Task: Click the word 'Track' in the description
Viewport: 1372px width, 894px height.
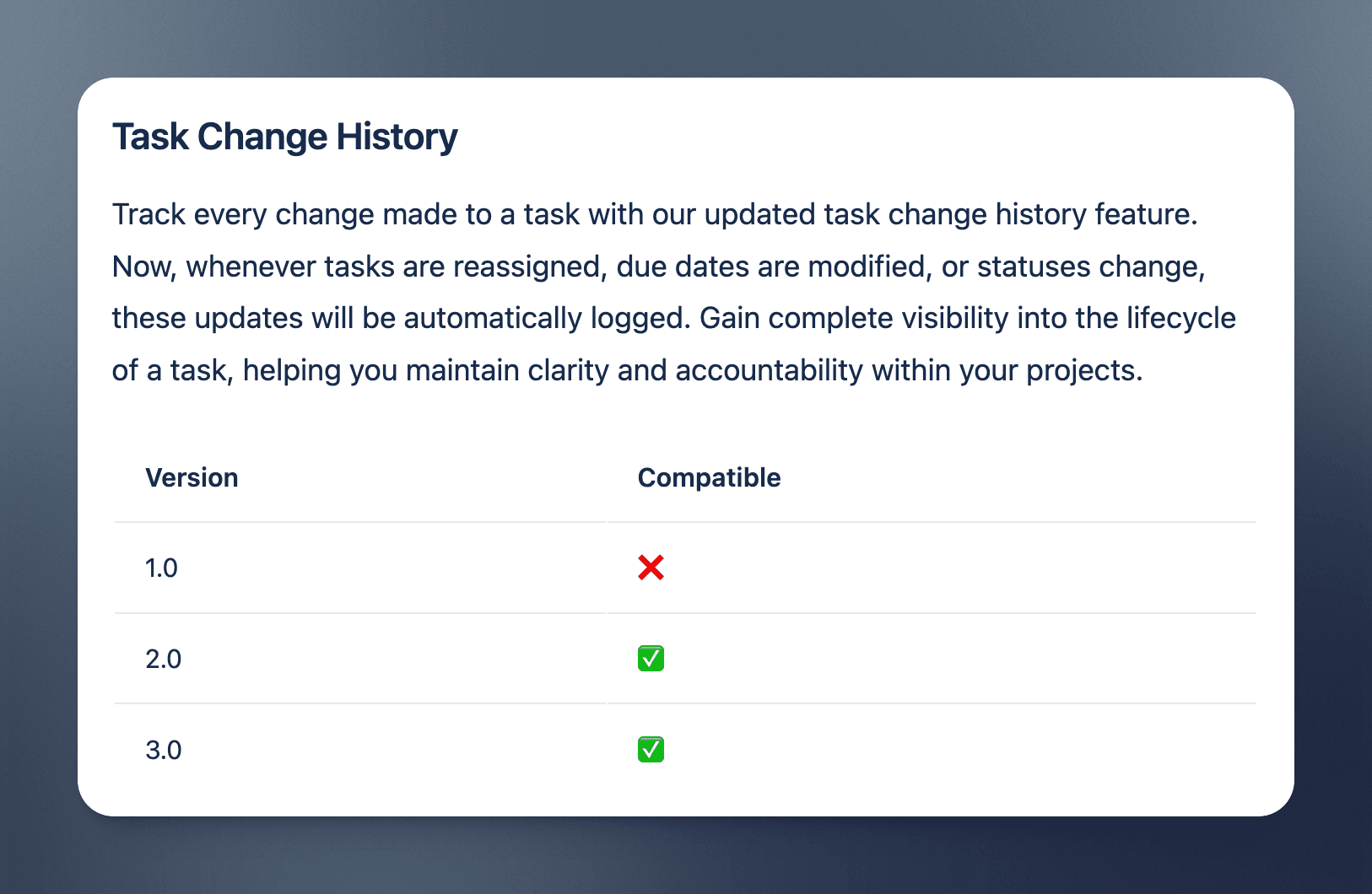Action: click(149, 214)
